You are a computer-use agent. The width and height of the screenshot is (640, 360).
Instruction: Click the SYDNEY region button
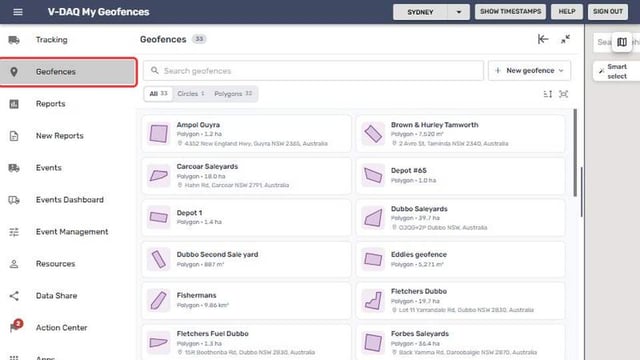[420, 12]
